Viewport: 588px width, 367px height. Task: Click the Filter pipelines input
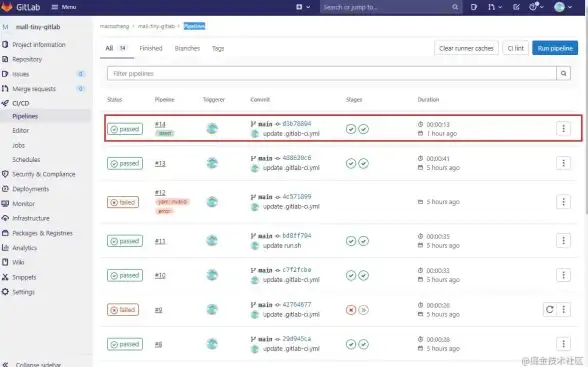332,73
